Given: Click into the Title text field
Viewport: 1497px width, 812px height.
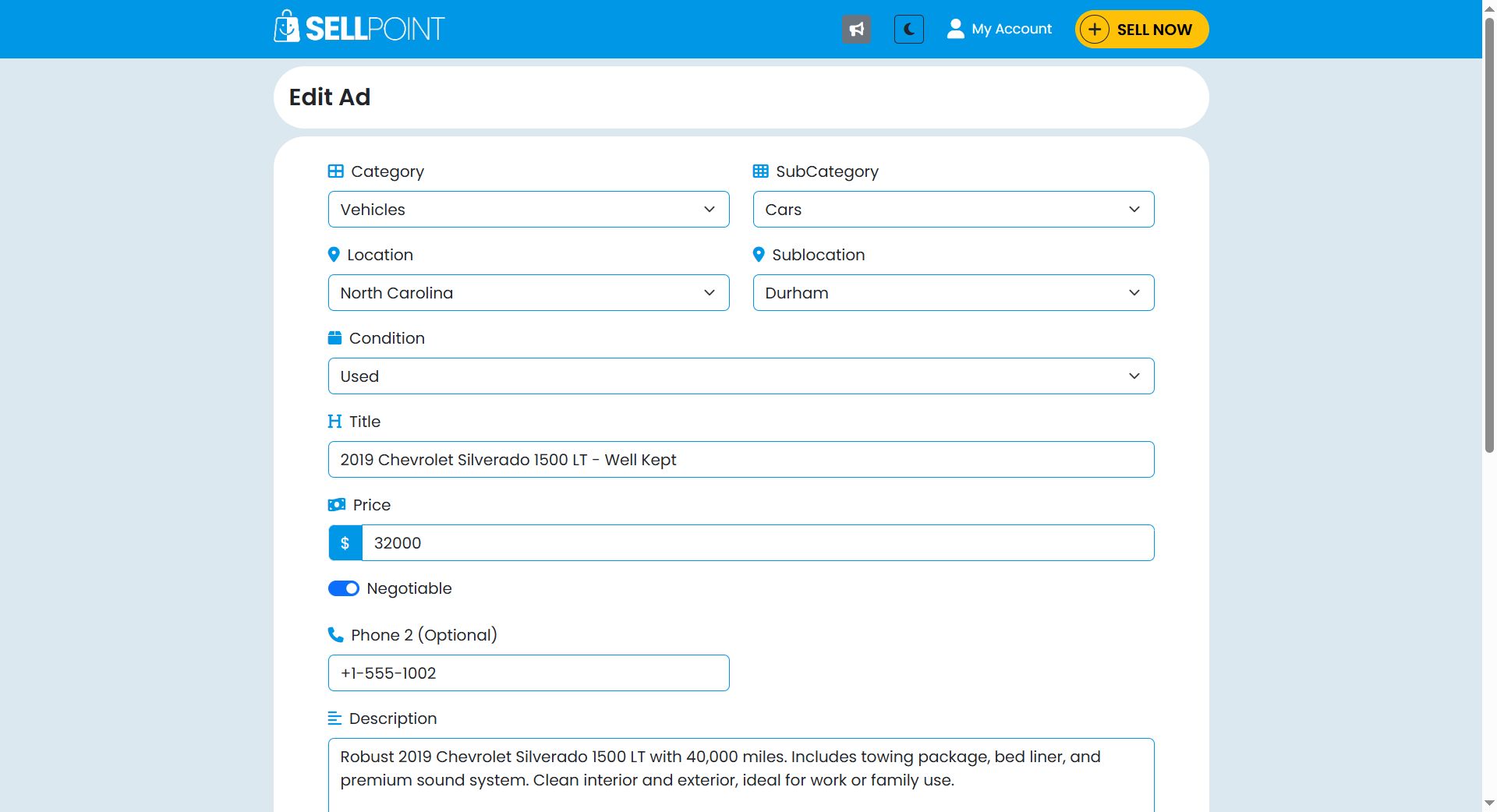Looking at the screenshot, I should tap(740, 460).
